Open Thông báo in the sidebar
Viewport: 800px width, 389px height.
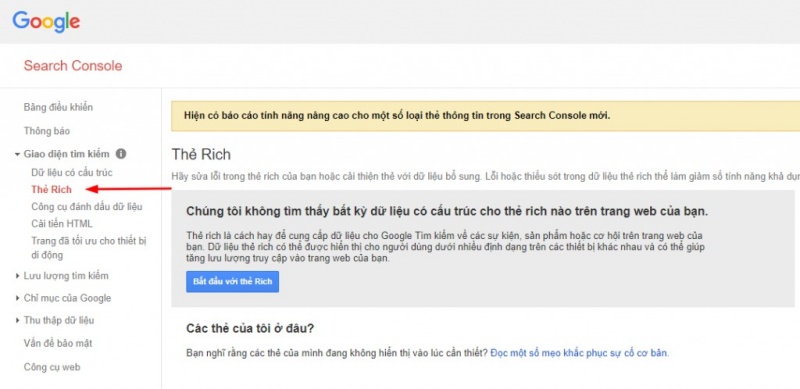[x=46, y=131]
